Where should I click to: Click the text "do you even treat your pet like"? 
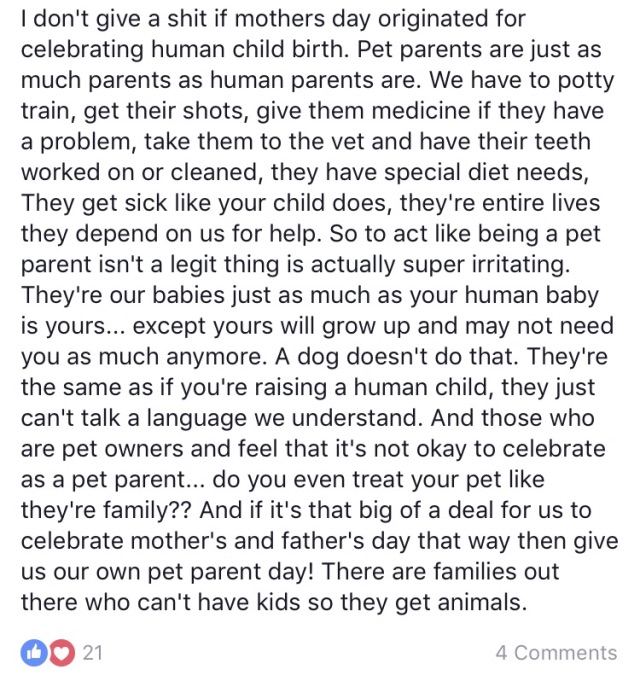pos(378,479)
